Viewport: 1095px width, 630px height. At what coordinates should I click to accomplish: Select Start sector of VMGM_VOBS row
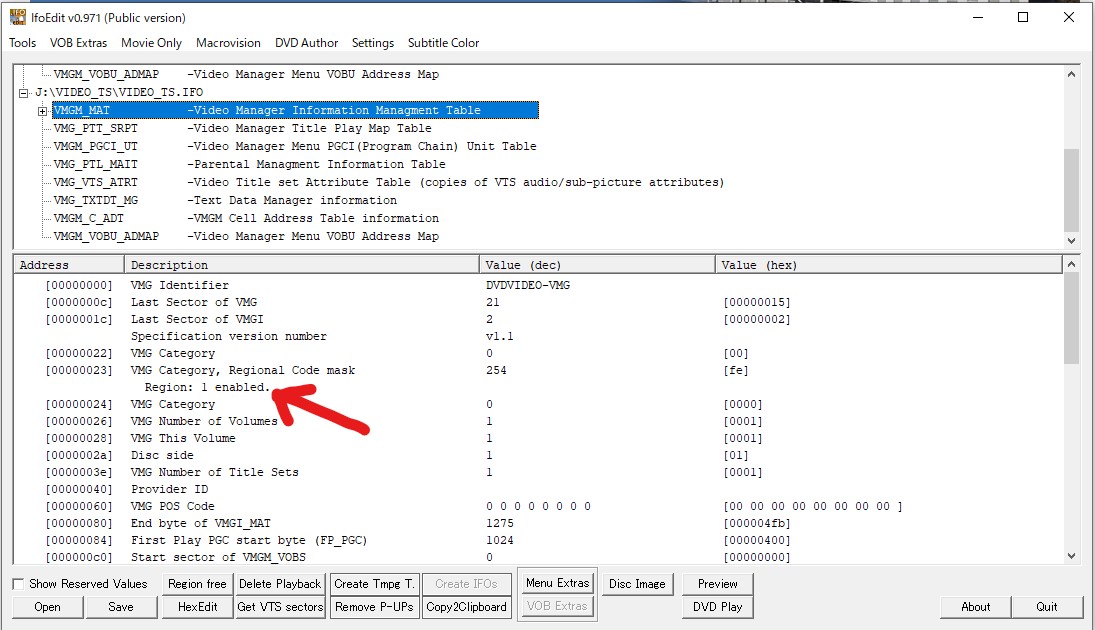click(538, 557)
